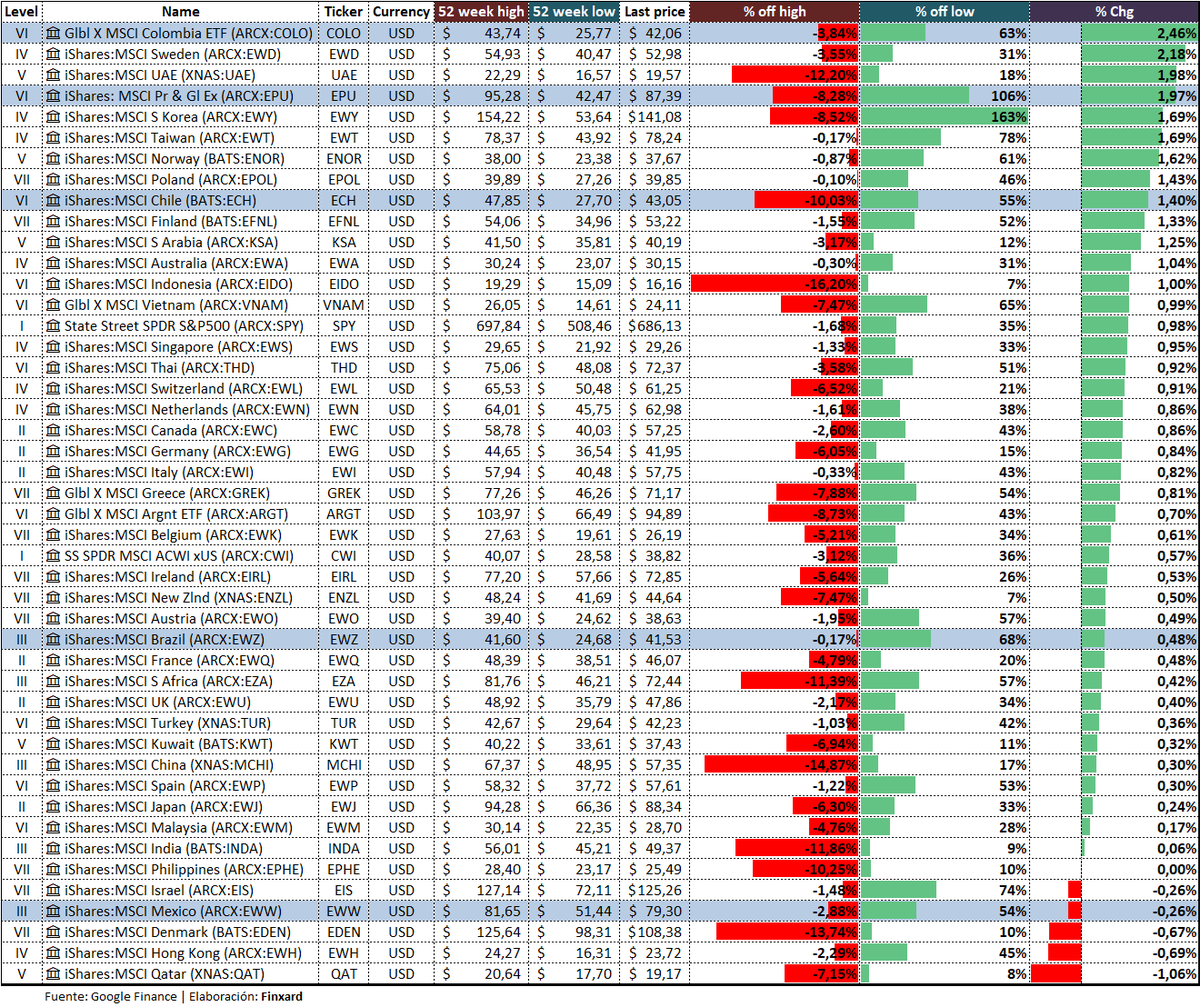Click the bank icon for MSCI Finland
The image size is (1200, 1007).
(53, 221)
